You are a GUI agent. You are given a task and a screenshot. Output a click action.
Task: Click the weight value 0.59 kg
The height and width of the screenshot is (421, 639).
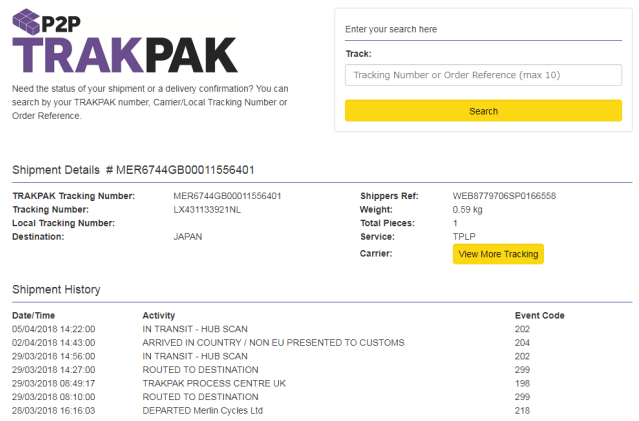tap(467, 210)
